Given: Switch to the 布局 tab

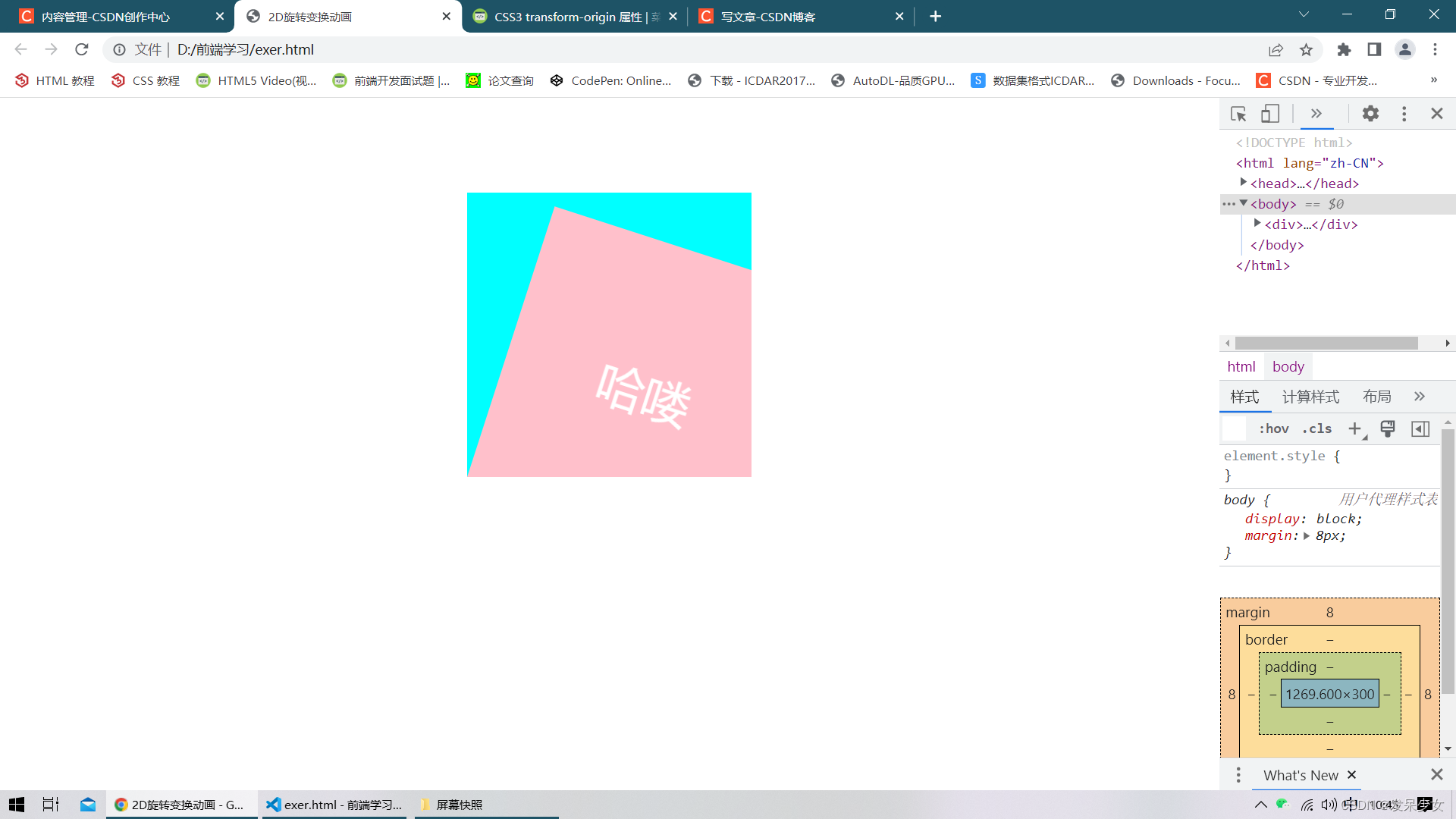Looking at the screenshot, I should [x=1377, y=397].
